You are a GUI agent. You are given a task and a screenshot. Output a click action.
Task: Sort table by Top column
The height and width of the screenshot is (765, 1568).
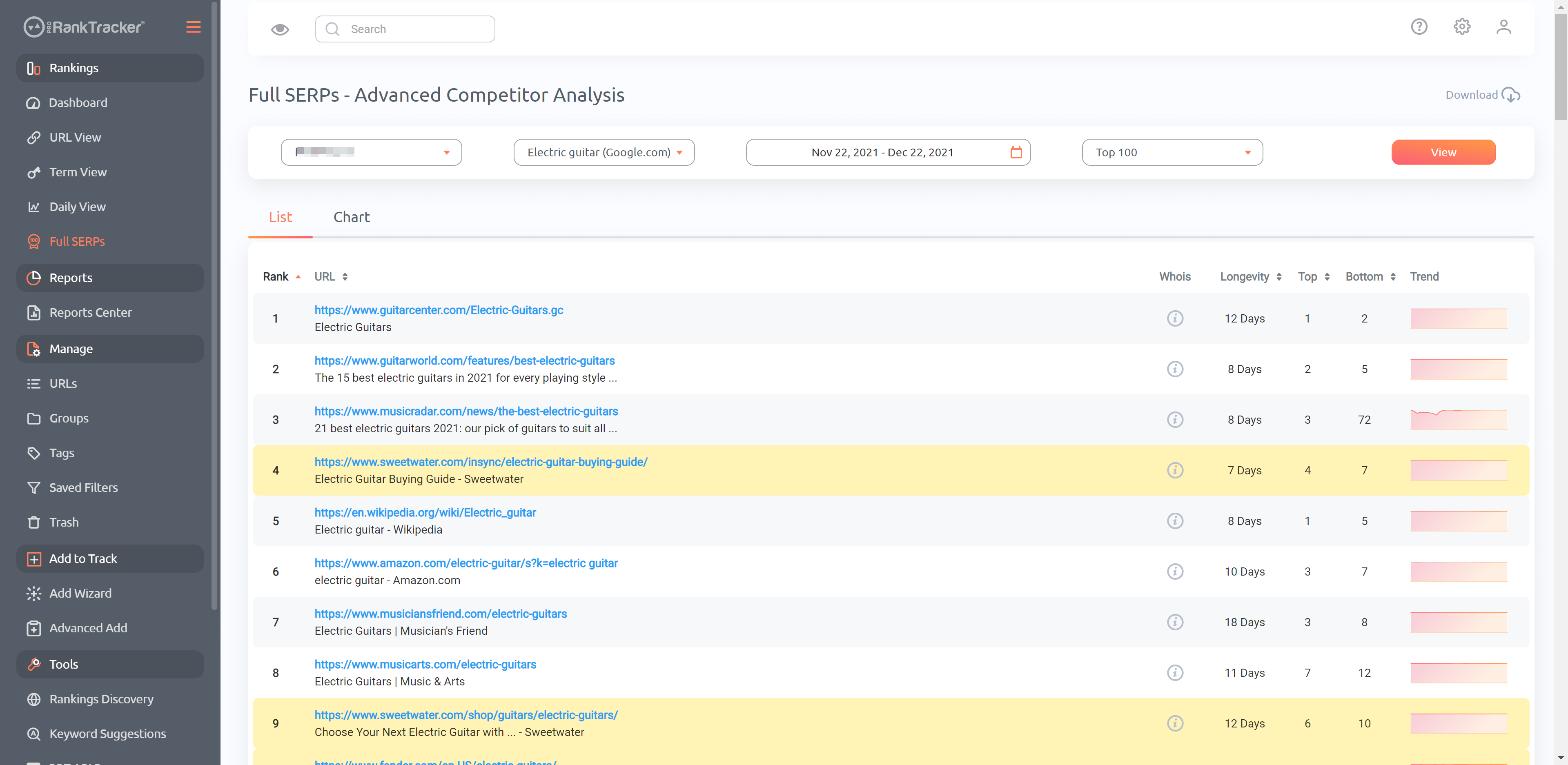[1314, 277]
